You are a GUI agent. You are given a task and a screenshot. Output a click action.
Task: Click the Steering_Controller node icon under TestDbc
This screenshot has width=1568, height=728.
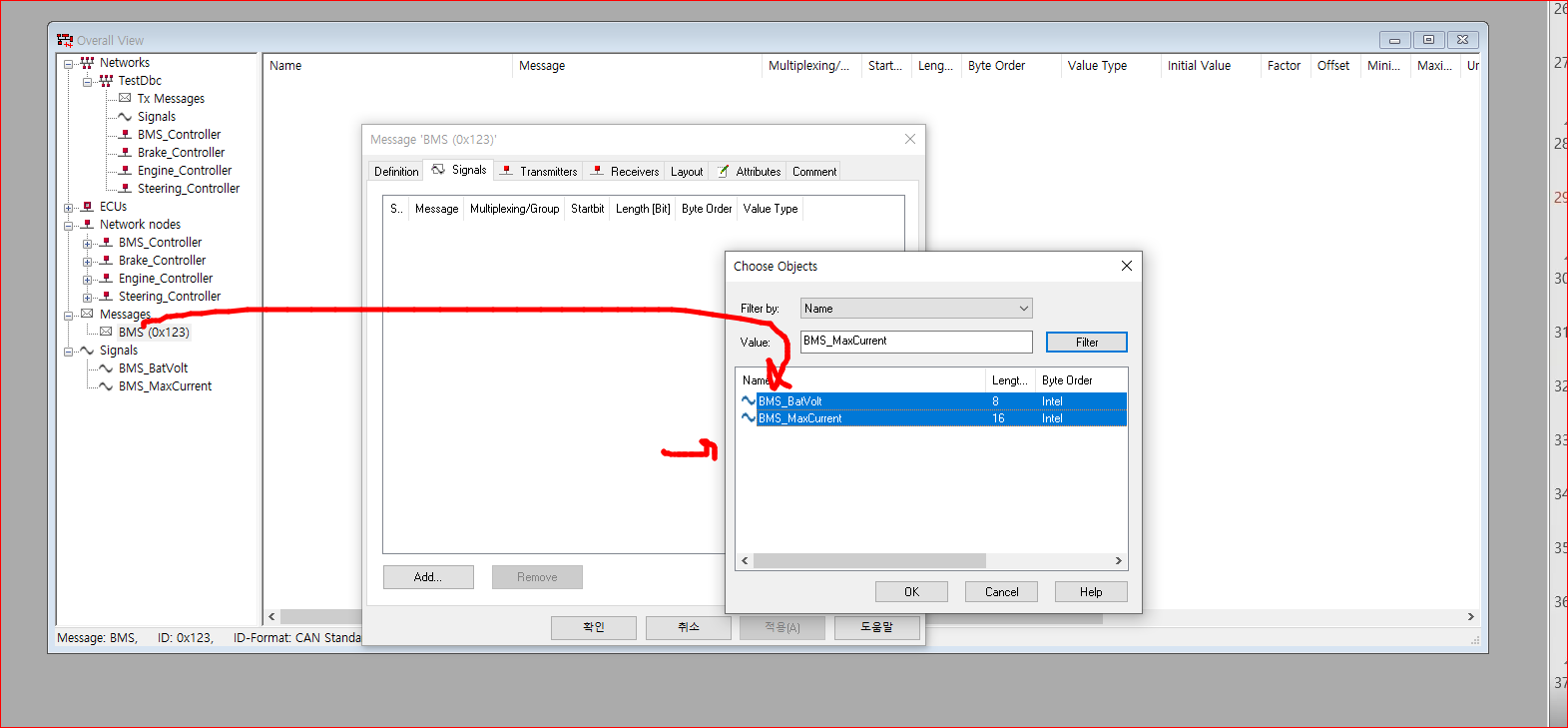click(125, 188)
